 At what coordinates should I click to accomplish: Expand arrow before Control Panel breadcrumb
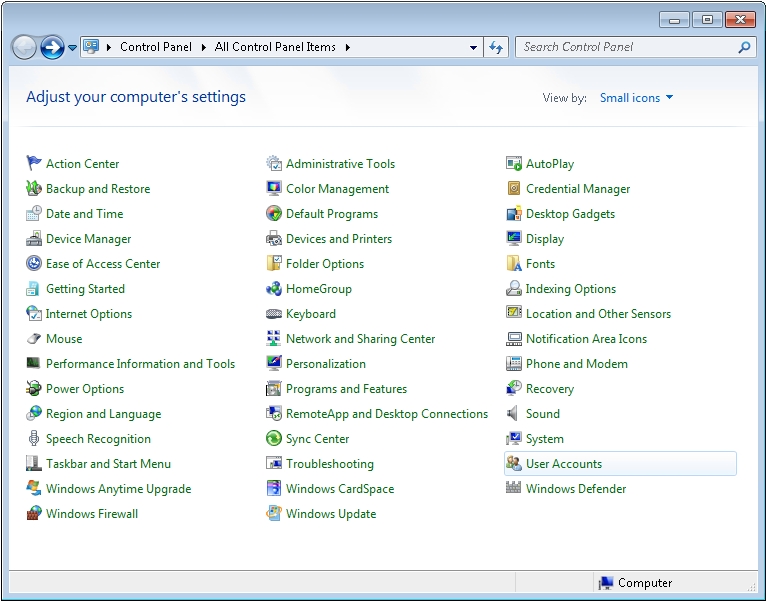pyautogui.click(x=109, y=47)
